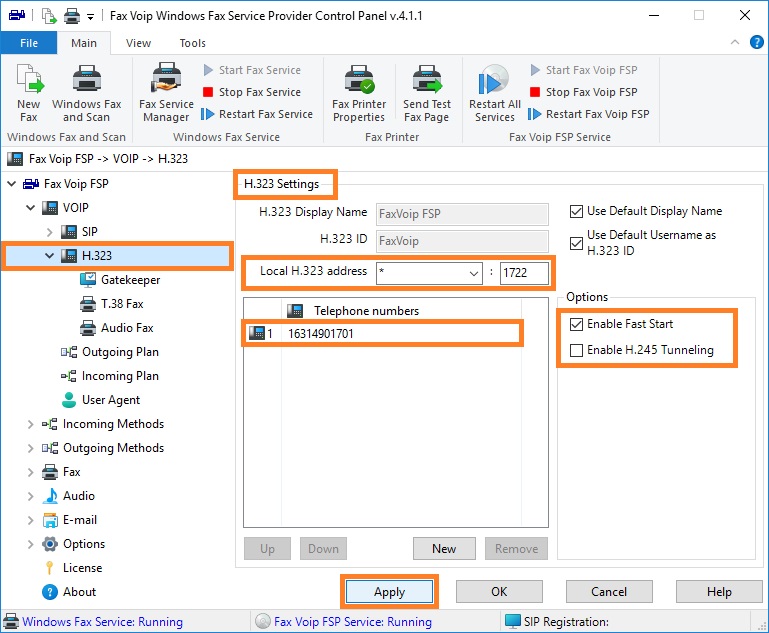Collapse the ribbon with the up chevron
Screen dimensions: 769x633
[x=735, y=42]
